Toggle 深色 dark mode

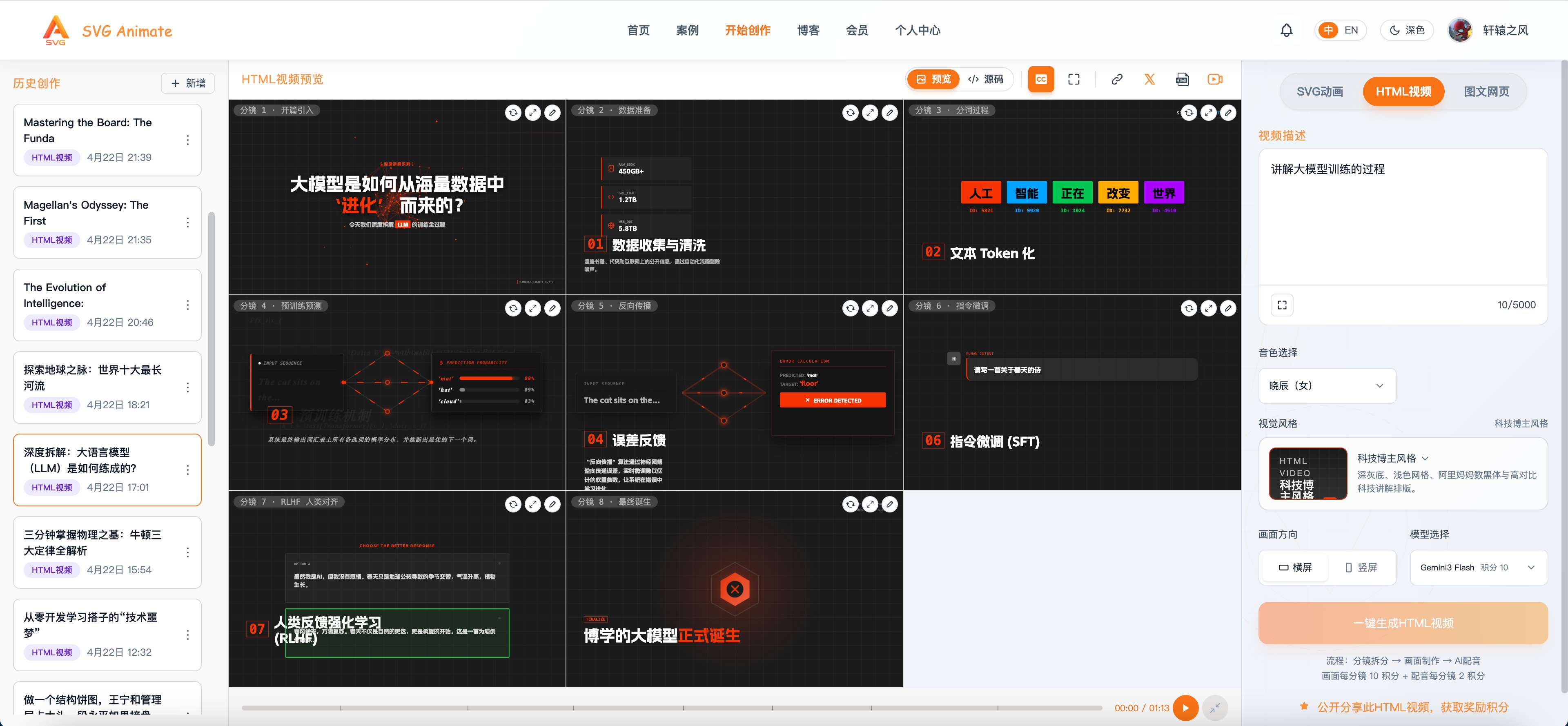1407,30
